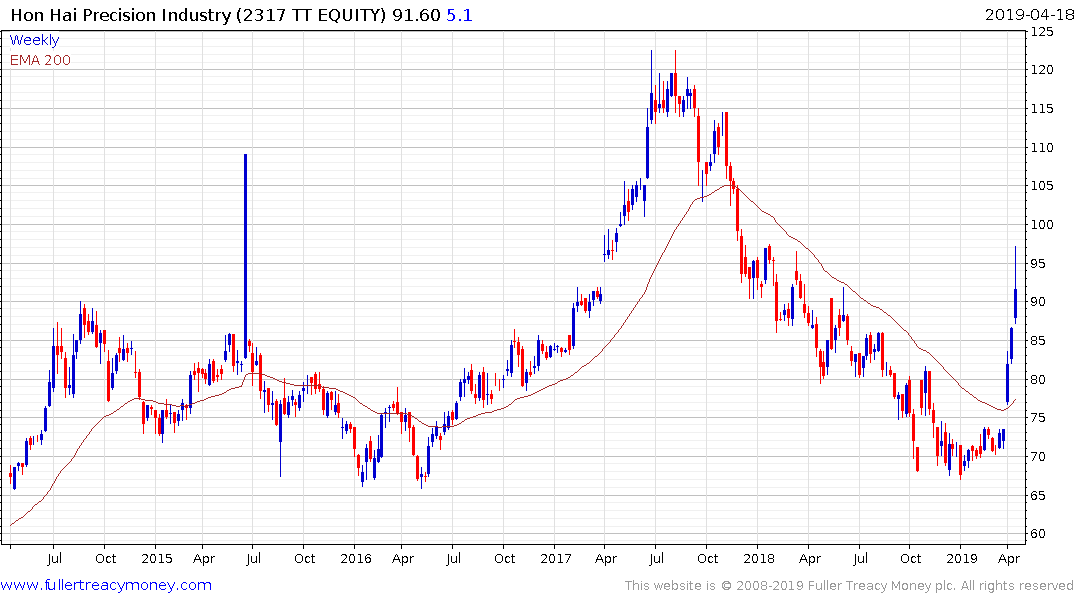This screenshot has height=600, width=1075.
Task: Click the 80 price axis label
Action: click(x=1039, y=379)
